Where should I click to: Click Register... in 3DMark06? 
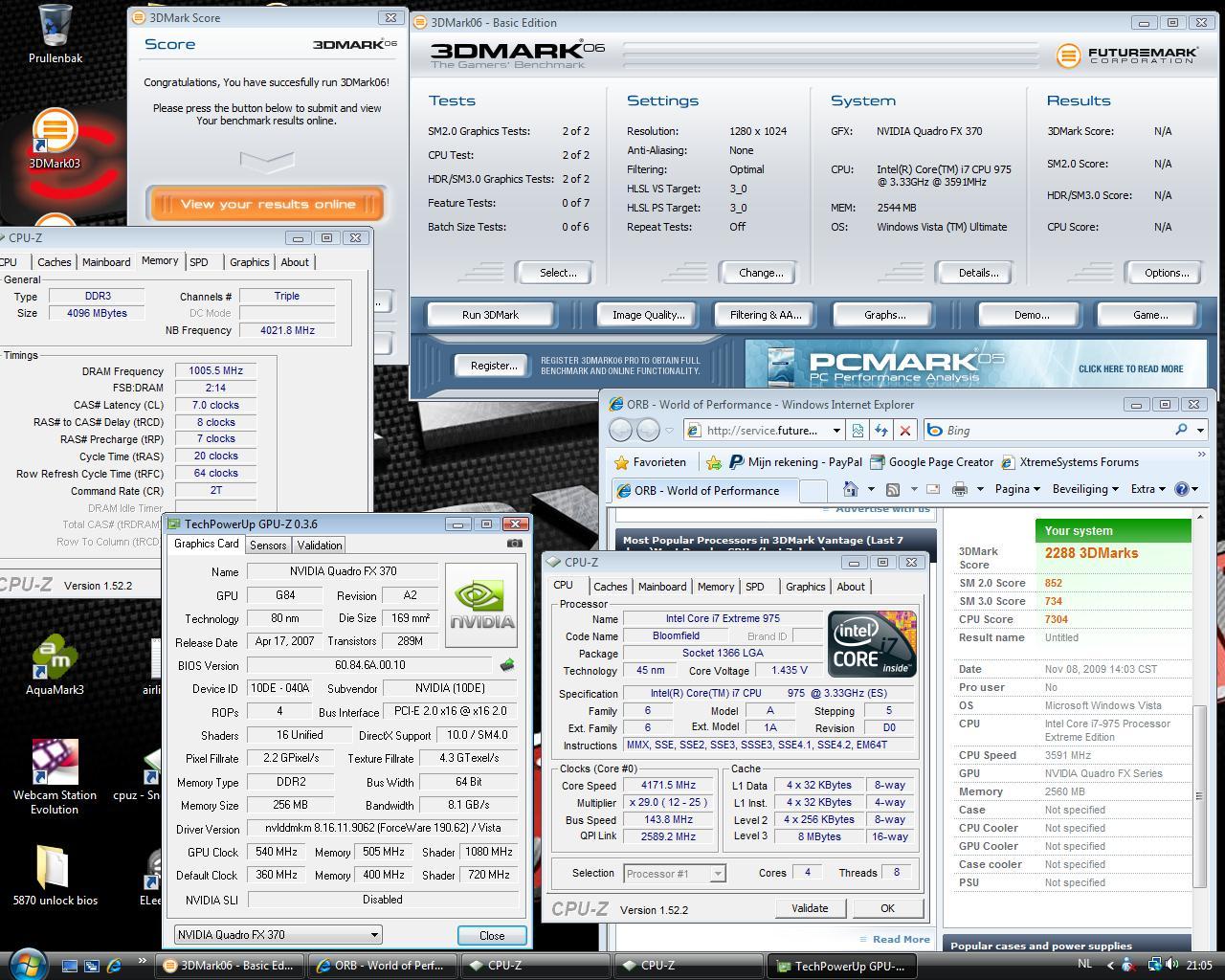pyautogui.click(x=494, y=366)
